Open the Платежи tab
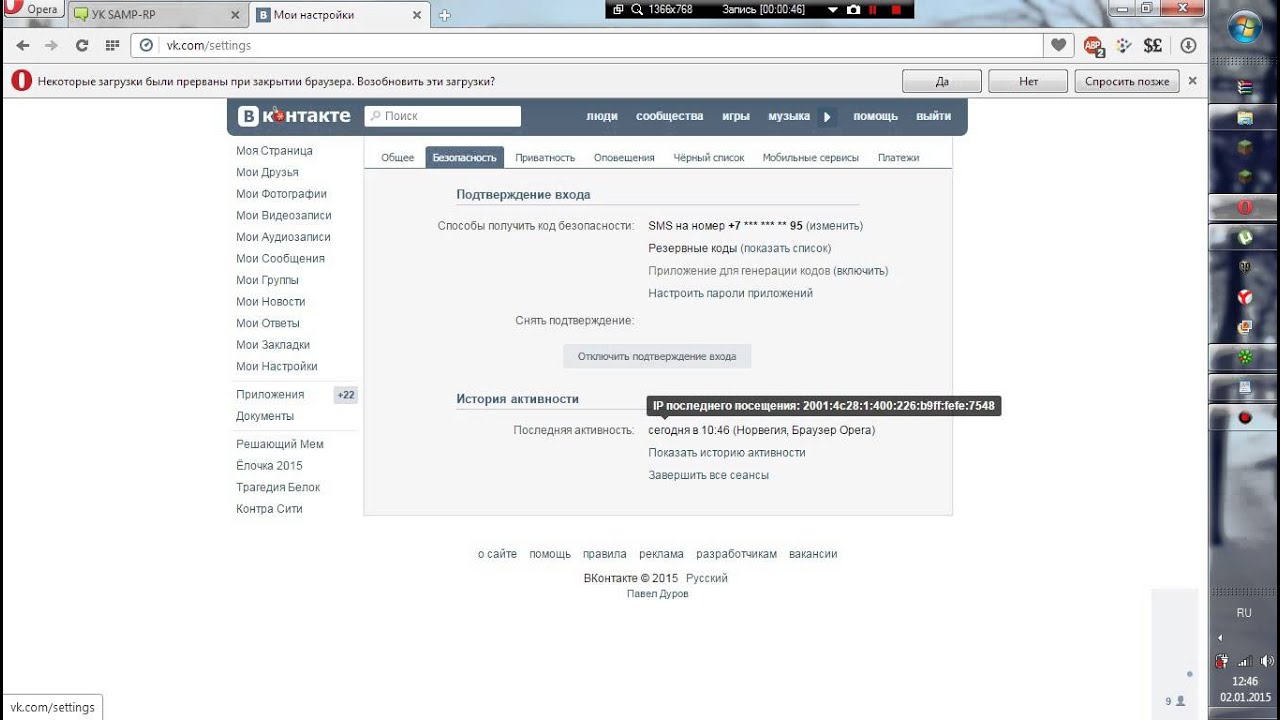Viewport: 1280px width, 720px height. tap(898, 157)
